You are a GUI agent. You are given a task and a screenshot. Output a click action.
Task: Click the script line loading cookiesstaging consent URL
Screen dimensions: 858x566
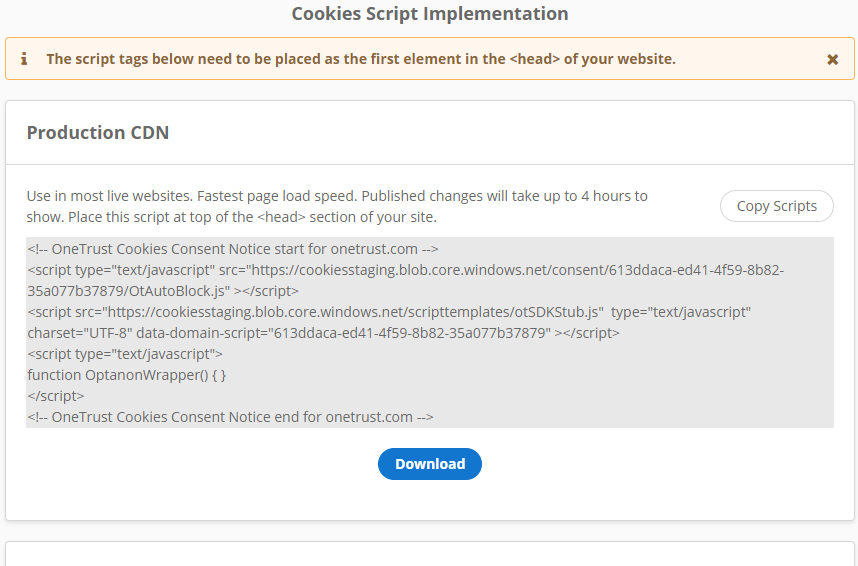click(x=405, y=270)
